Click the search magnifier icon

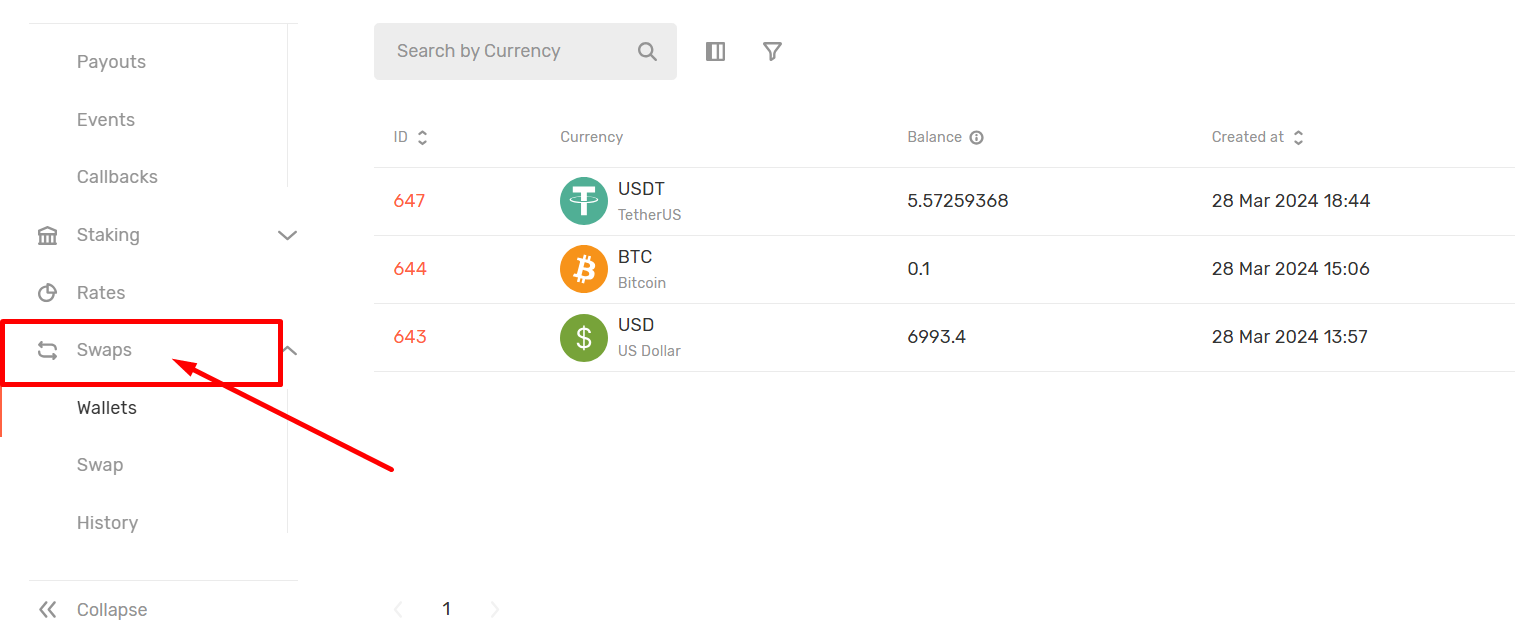(647, 52)
